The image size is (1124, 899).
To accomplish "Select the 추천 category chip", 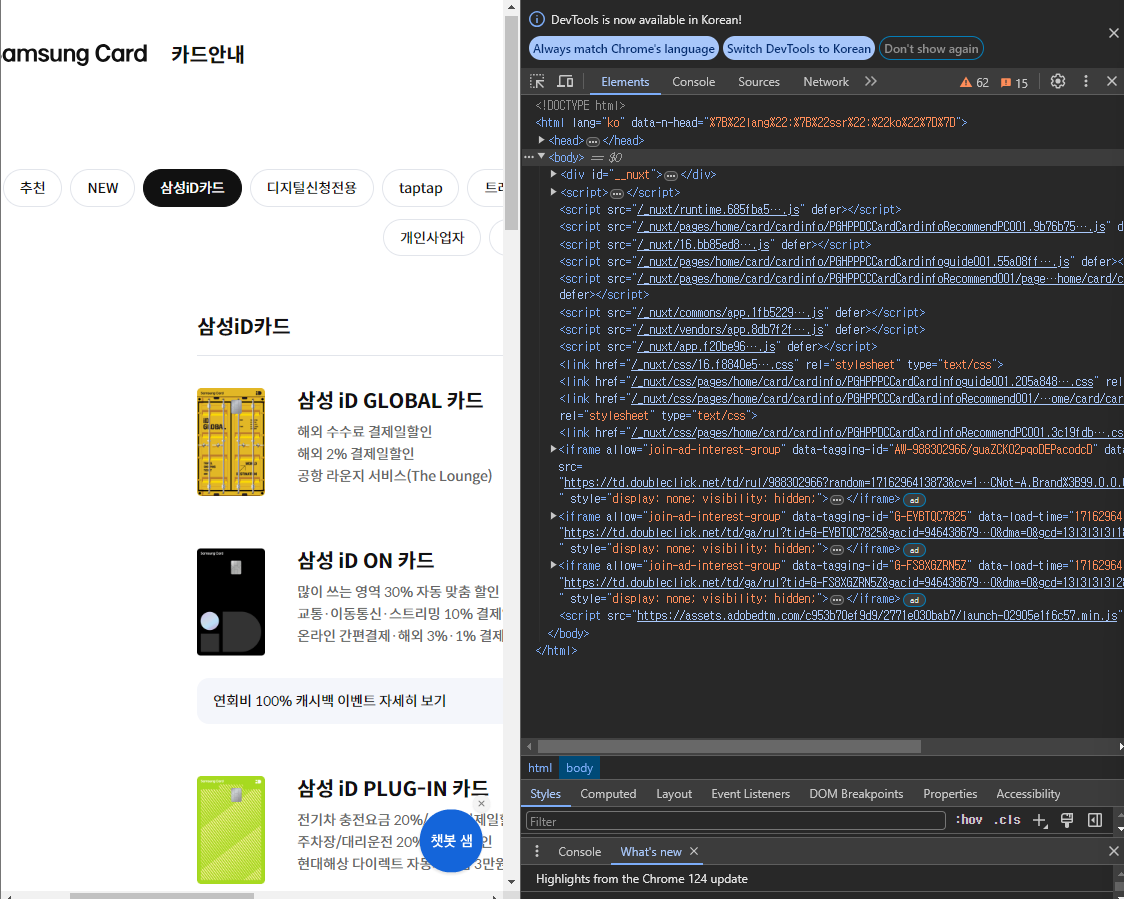I will [32, 188].
